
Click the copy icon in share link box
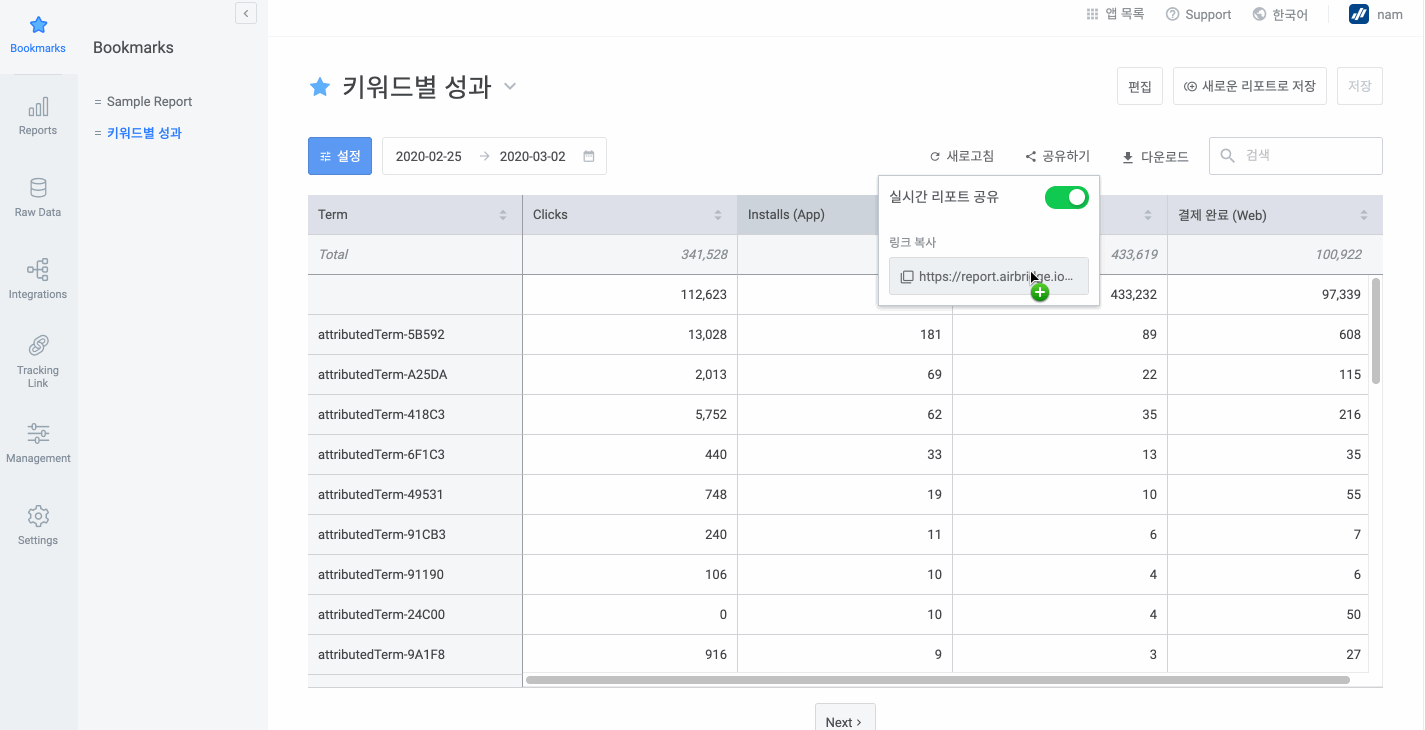907,277
